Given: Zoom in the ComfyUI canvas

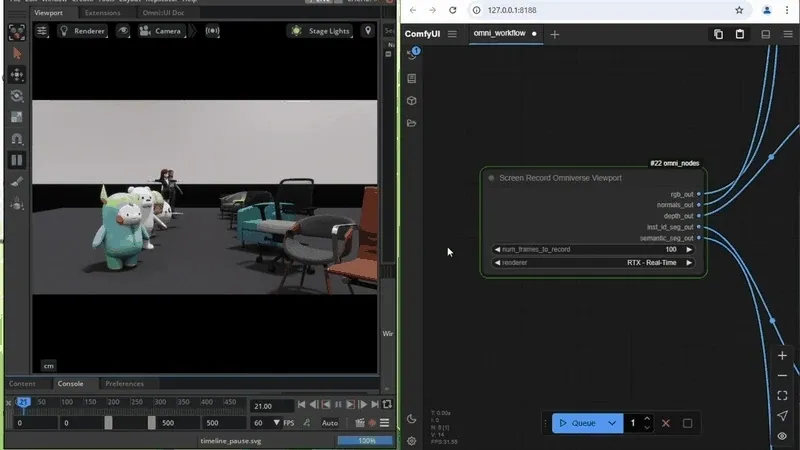Looking at the screenshot, I should (782, 356).
